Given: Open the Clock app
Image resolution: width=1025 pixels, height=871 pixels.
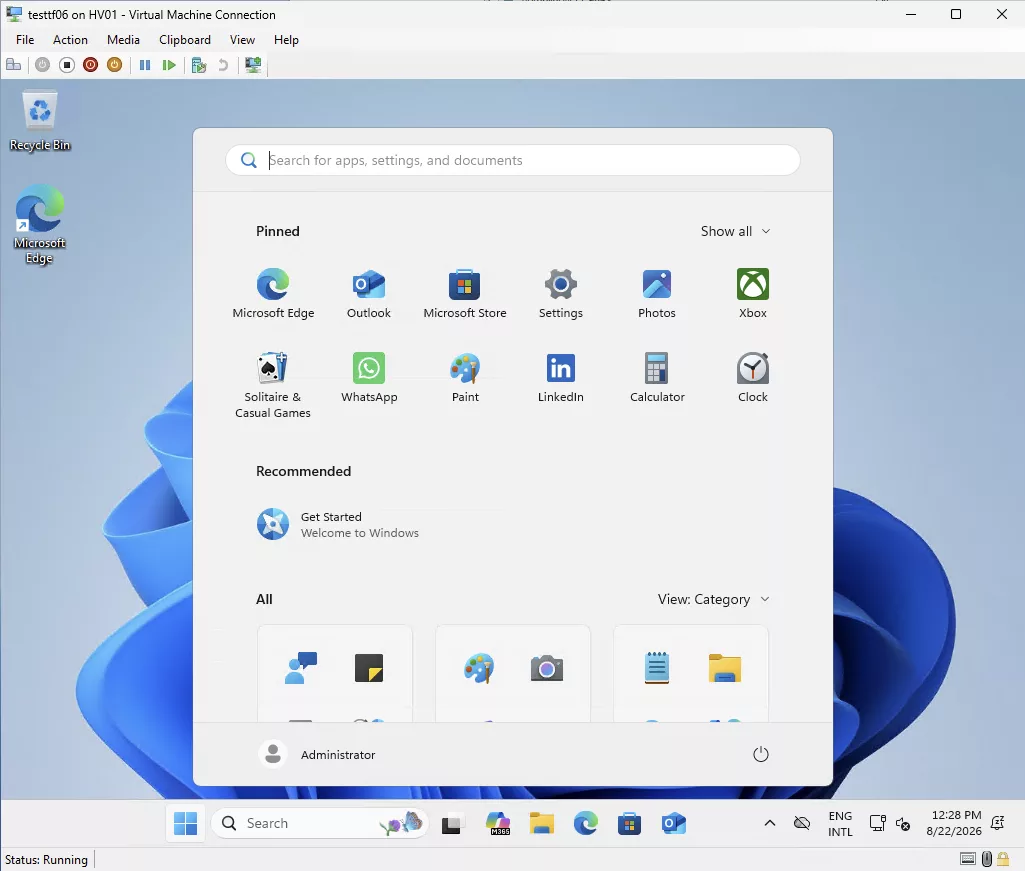Looking at the screenshot, I should (x=753, y=377).
